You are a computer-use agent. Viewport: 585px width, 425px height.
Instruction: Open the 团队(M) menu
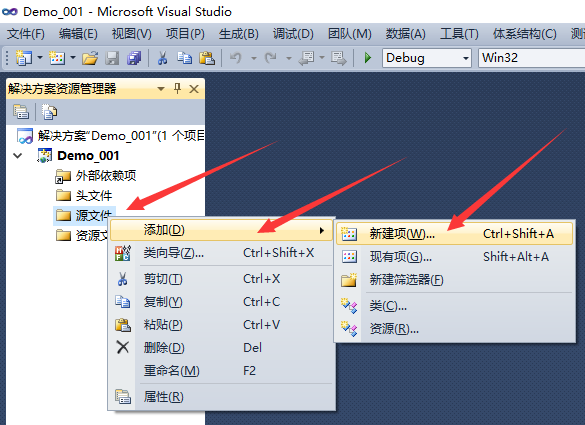[350, 34]
